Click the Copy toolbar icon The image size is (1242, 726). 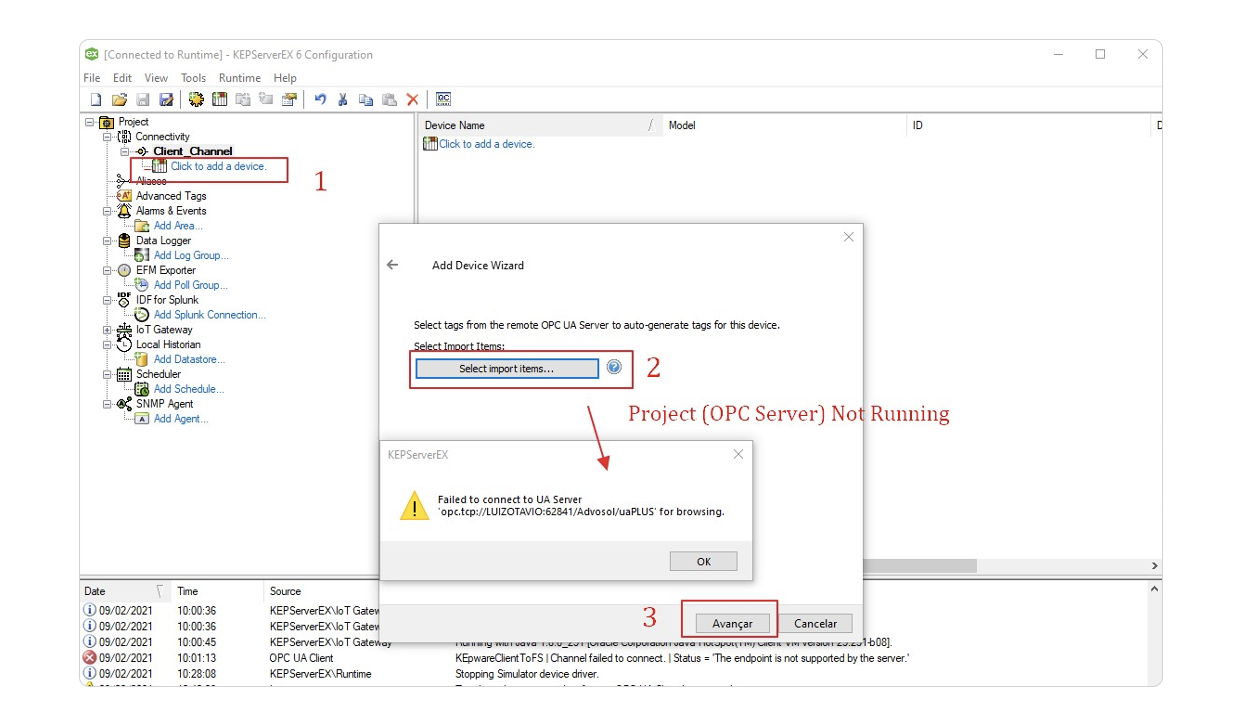(x=366, y=99)
